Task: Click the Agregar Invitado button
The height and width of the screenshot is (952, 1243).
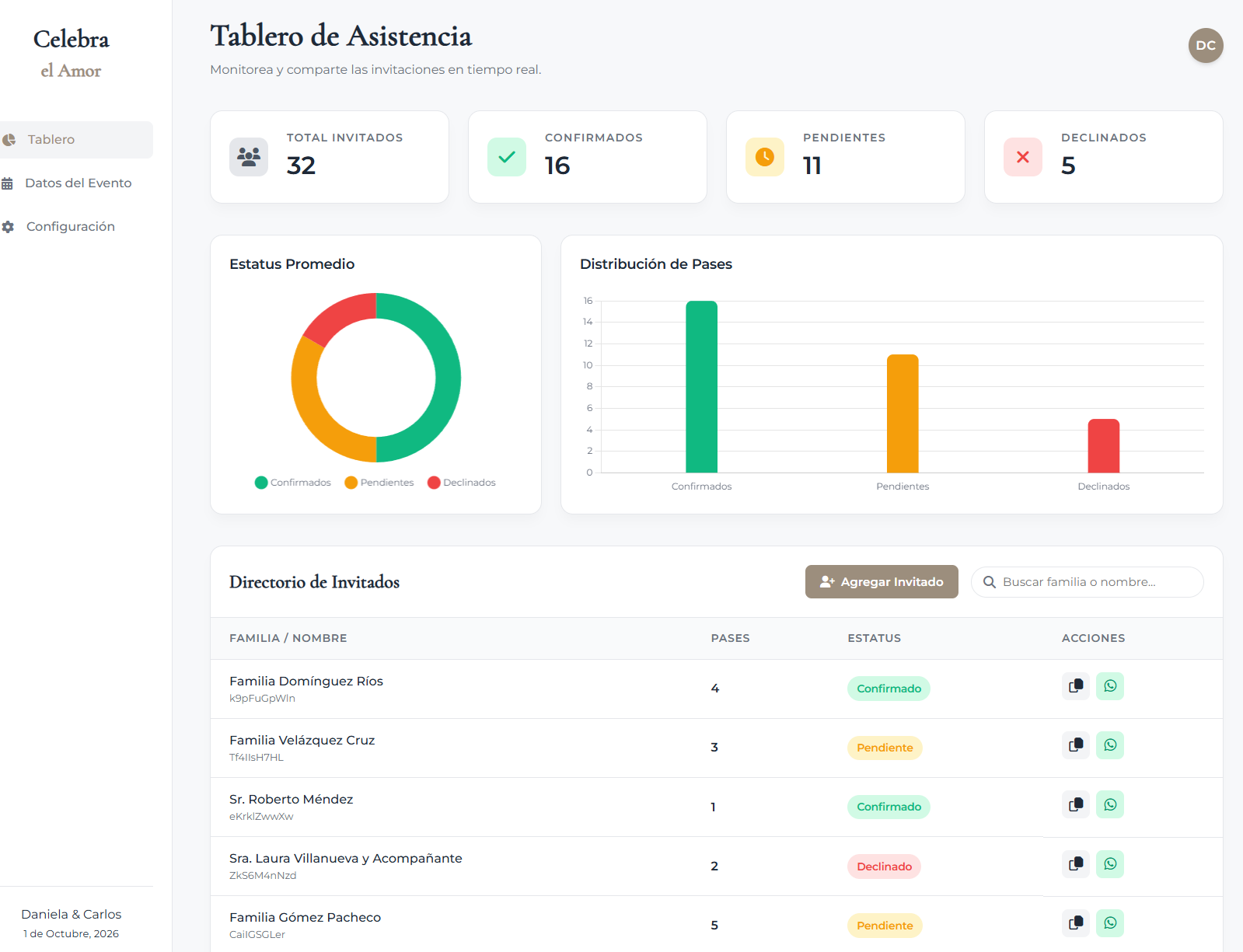Action: click(882, 582)
